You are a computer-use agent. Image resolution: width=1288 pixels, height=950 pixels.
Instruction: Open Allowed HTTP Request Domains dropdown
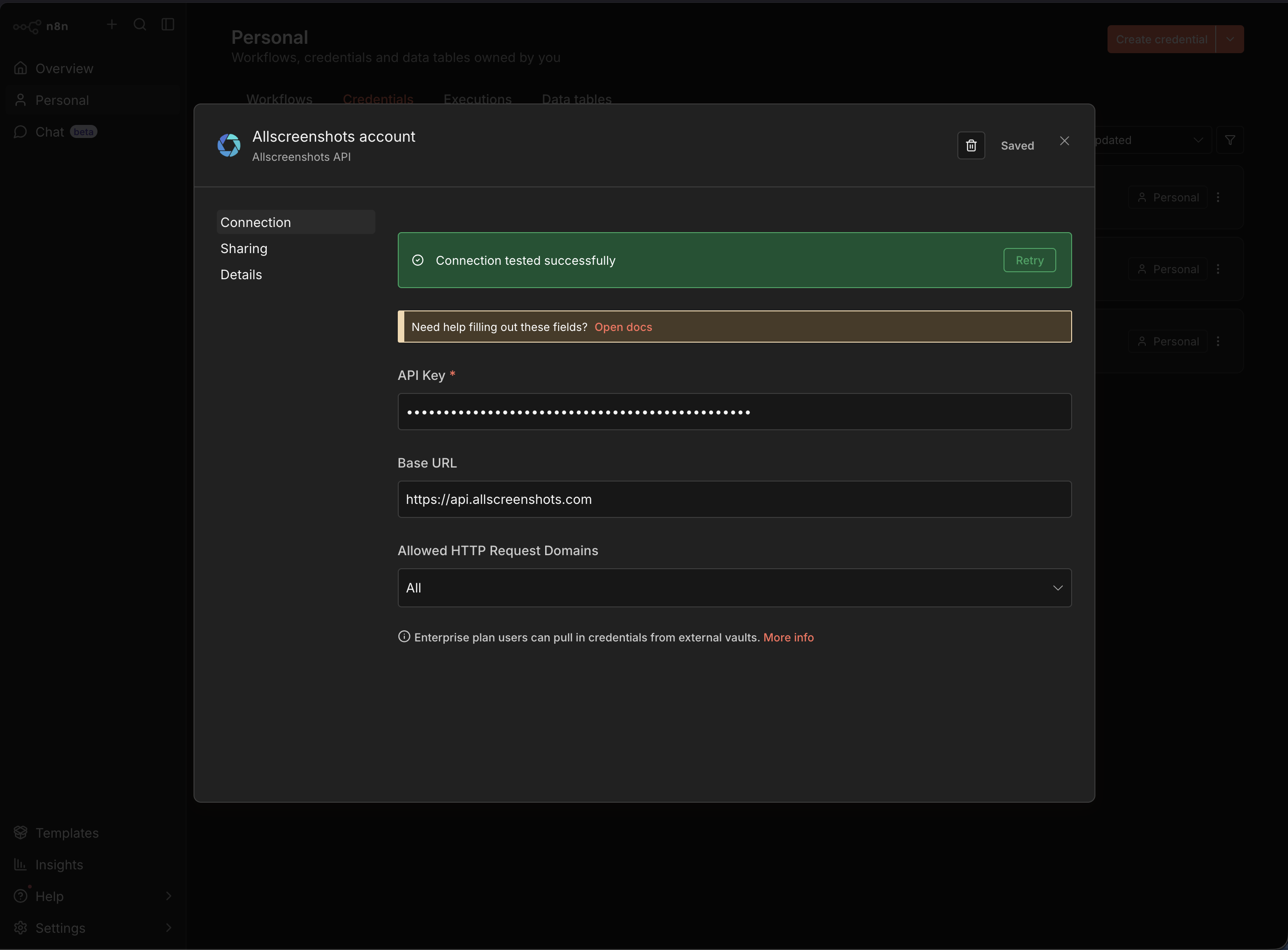734,588
